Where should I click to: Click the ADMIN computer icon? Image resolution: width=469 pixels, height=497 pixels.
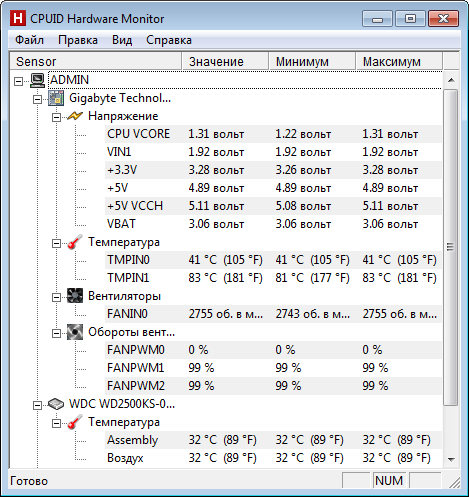(37, 80)
